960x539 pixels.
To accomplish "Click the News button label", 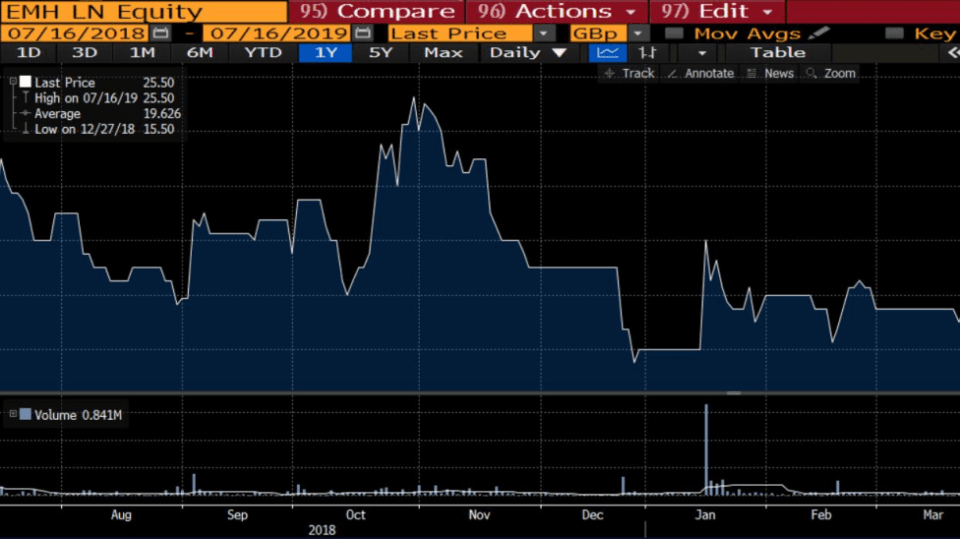I will tap(779, 74).
